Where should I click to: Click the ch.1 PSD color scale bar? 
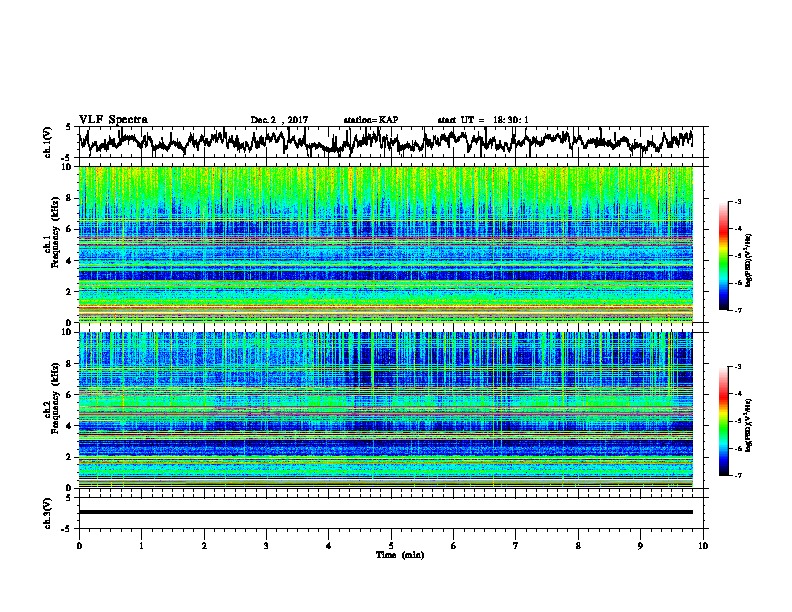[724, 256]
